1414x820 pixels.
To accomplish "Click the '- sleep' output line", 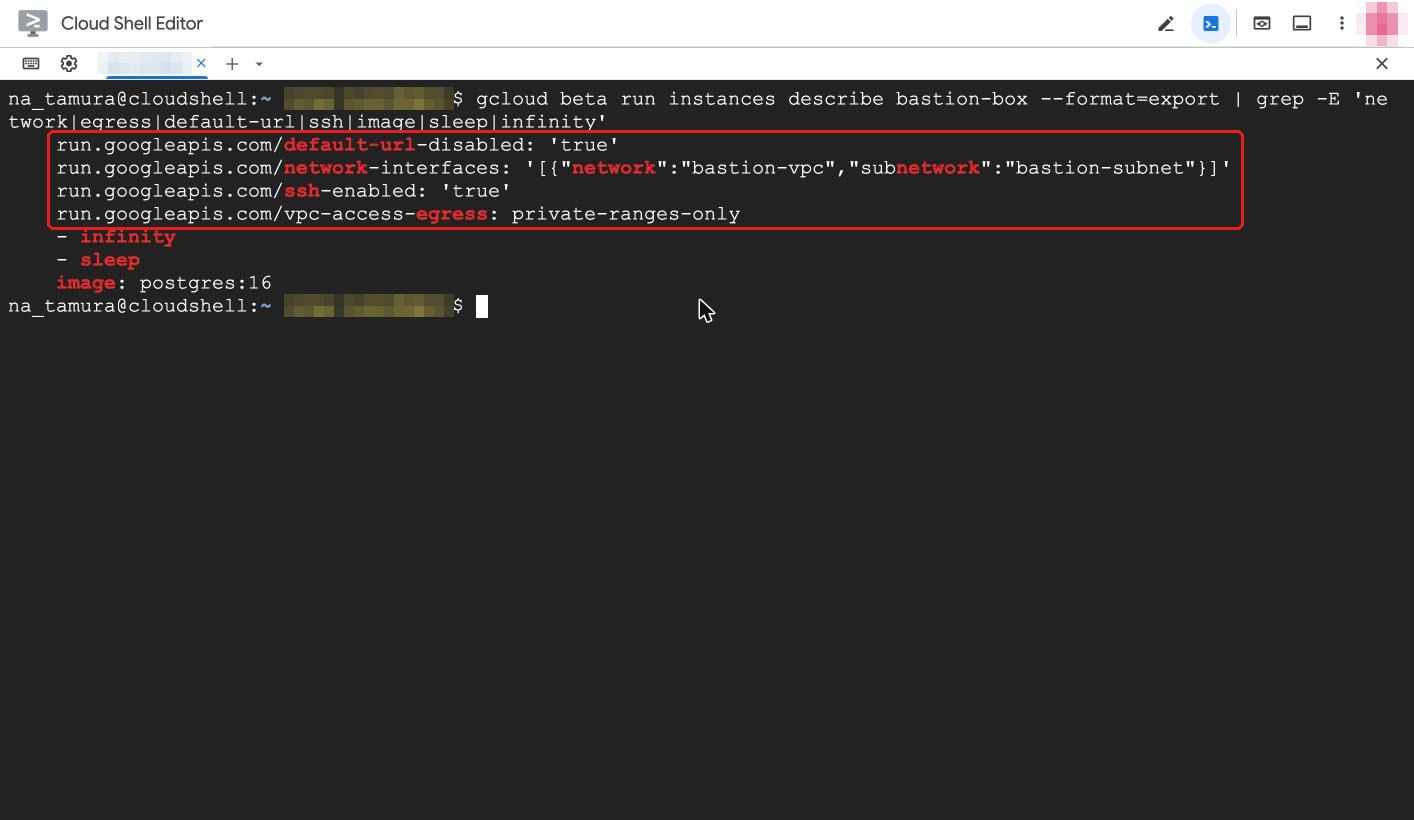I will point(98,260).
